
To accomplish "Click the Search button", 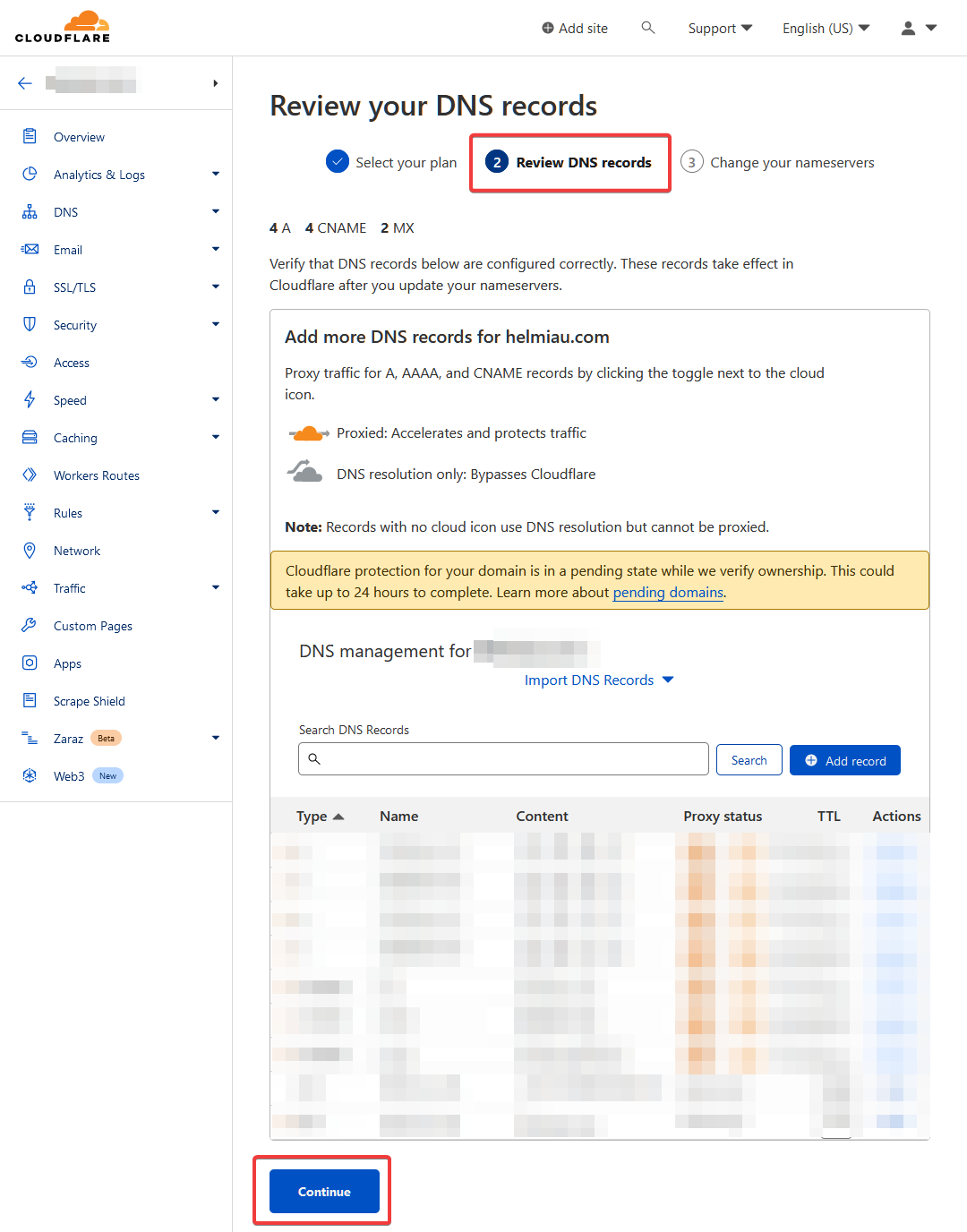I will 749,760.
